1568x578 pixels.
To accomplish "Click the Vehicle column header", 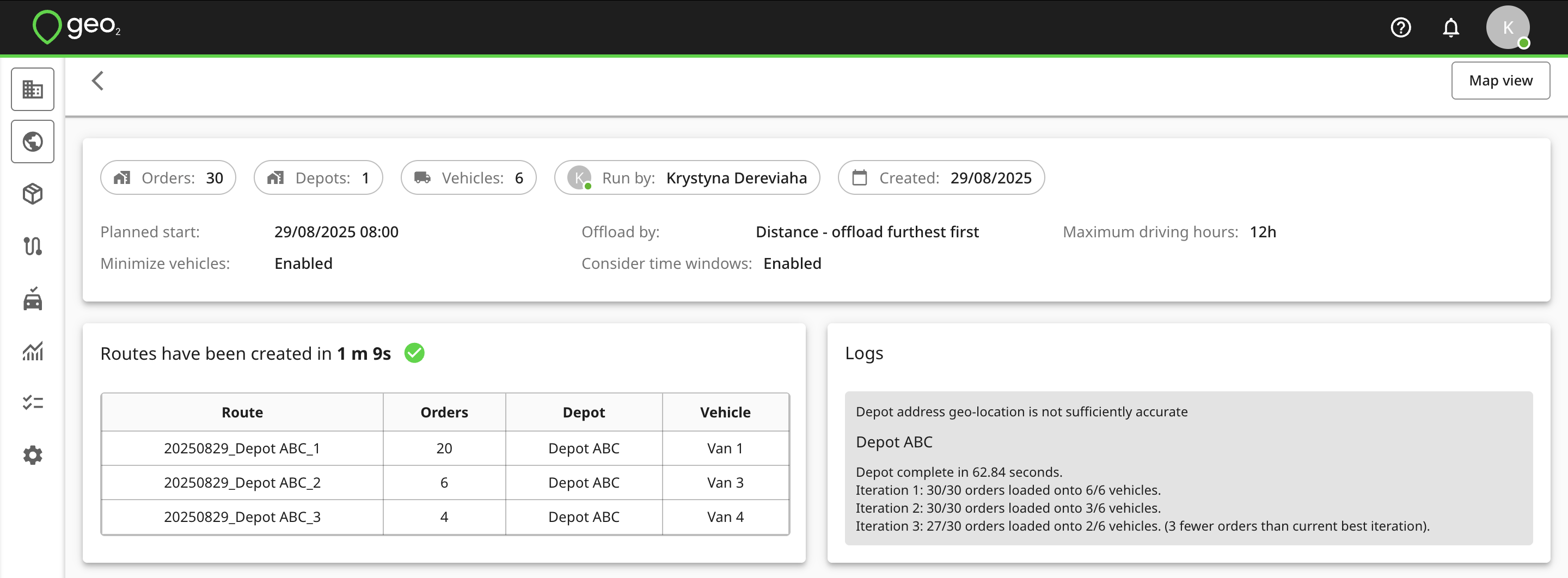I will tap(726, 413).
